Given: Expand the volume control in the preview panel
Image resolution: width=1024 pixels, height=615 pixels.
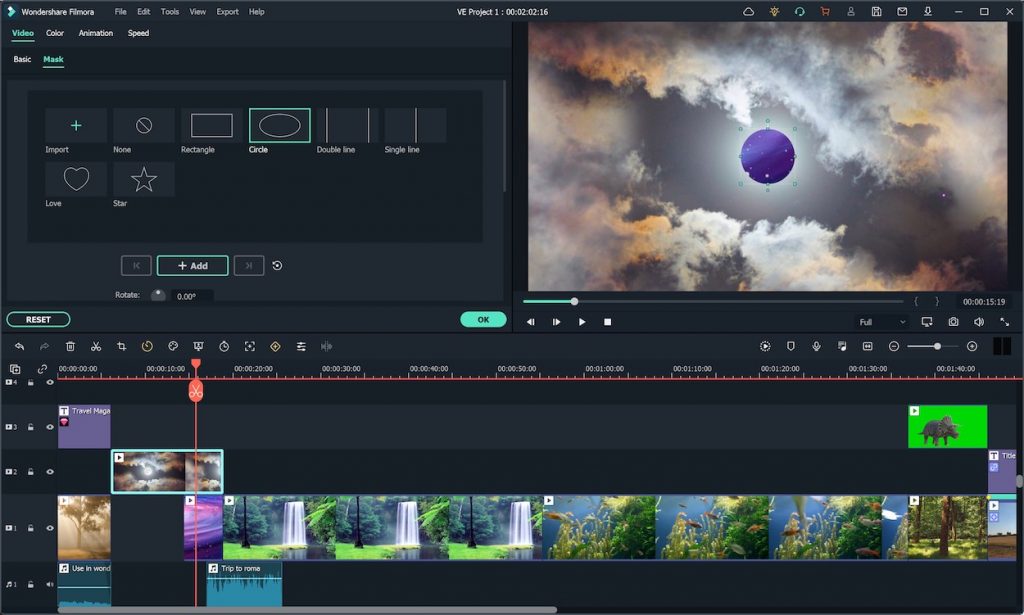Looking at the screenshot, I should [x=979, y=322].
